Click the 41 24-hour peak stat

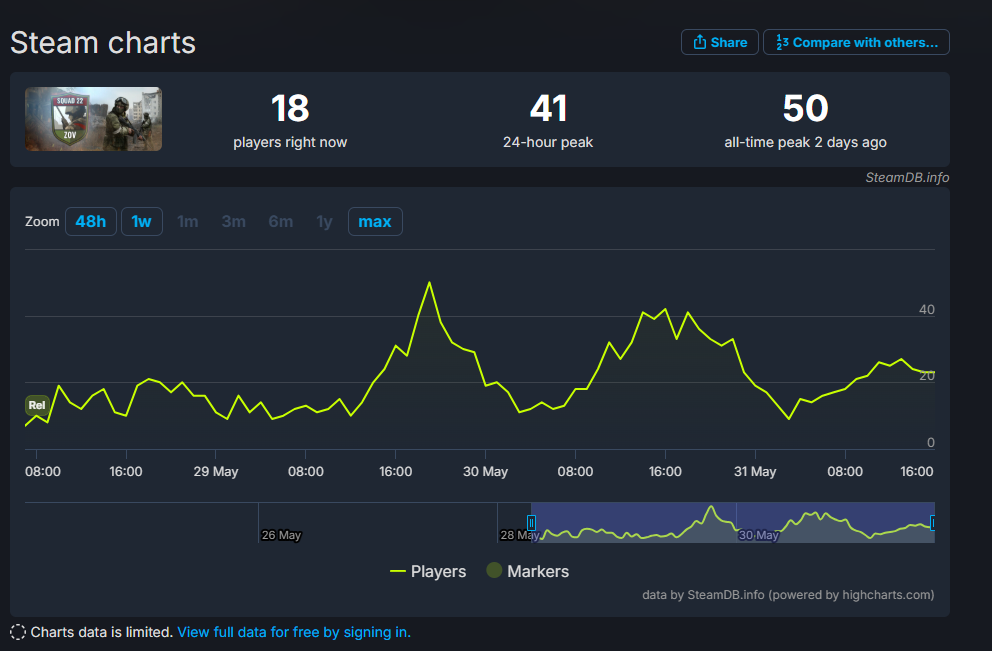pos(548,120)
